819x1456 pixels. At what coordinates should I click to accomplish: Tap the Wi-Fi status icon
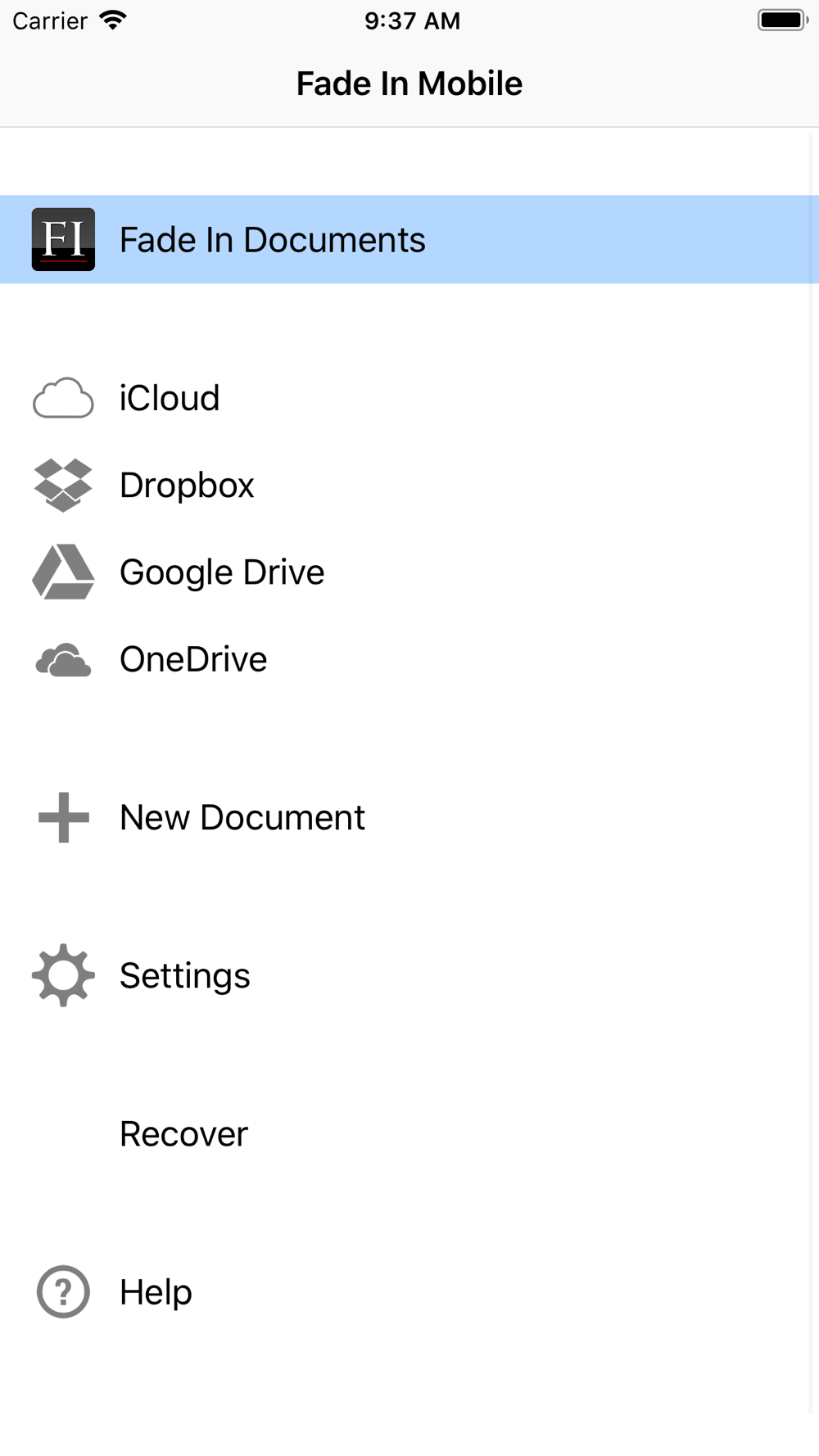(113, 20)
